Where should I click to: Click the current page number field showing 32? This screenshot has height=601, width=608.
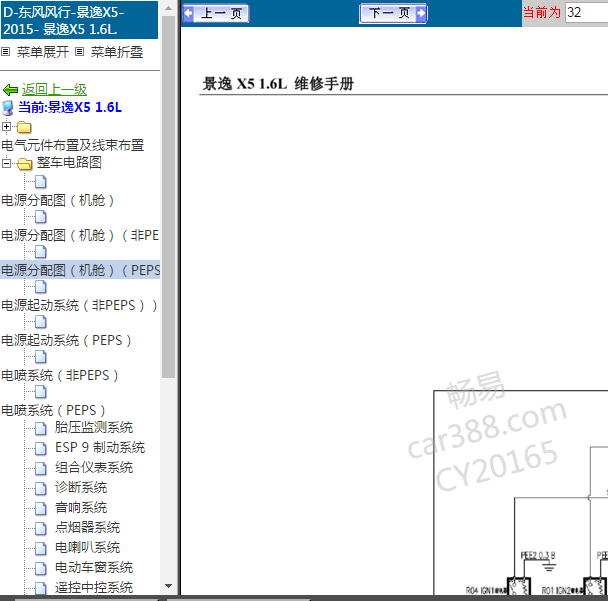[x=586, y=13]
